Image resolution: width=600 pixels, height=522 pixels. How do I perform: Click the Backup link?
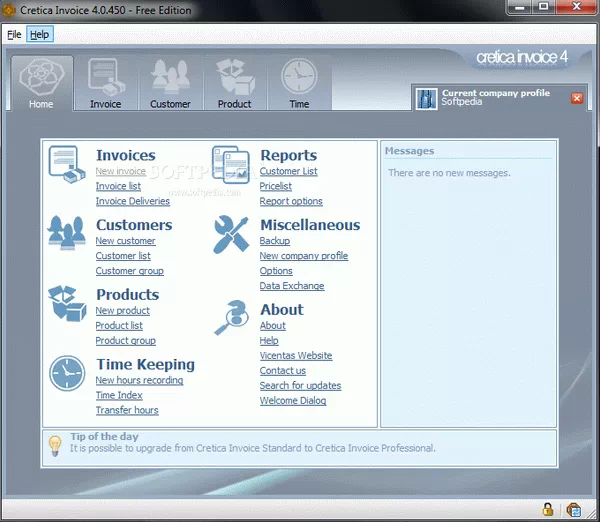[275, 241]
